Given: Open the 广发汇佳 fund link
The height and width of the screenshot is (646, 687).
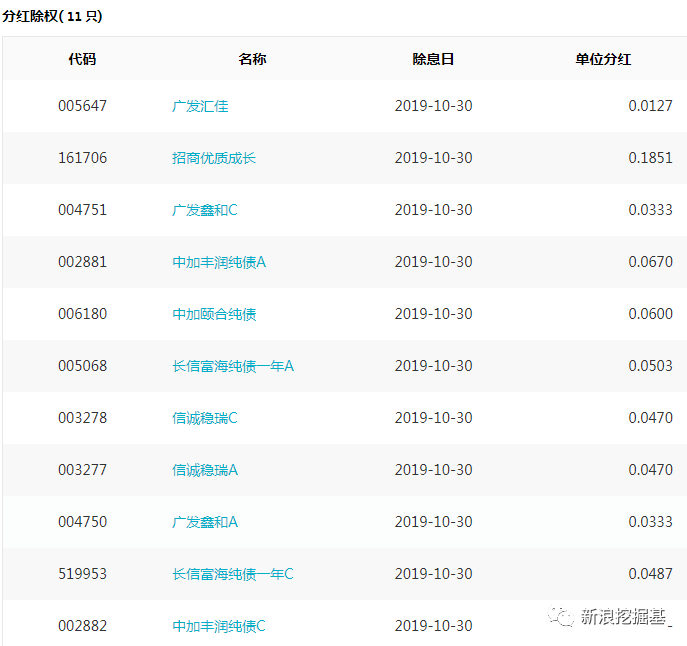Looking at the screenshot, I should pos(200,106).
